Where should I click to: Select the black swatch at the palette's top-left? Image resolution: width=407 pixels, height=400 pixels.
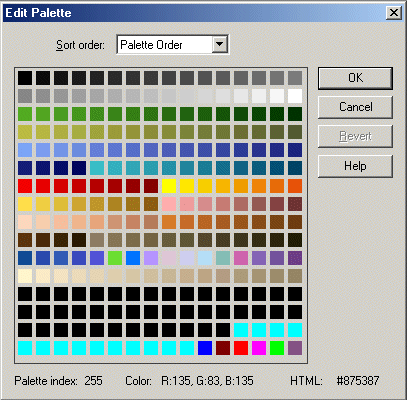point(25,78)
